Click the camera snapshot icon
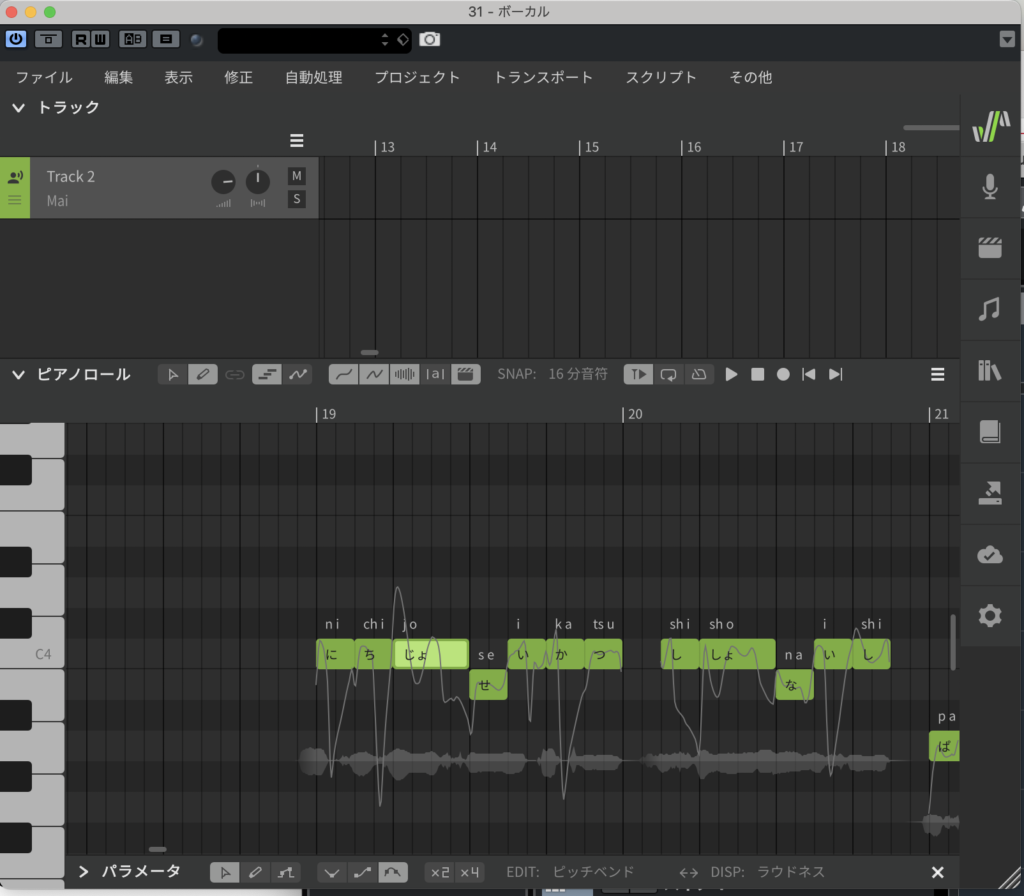Screen dimensions: 1024x896 click(x=429, y=39)
